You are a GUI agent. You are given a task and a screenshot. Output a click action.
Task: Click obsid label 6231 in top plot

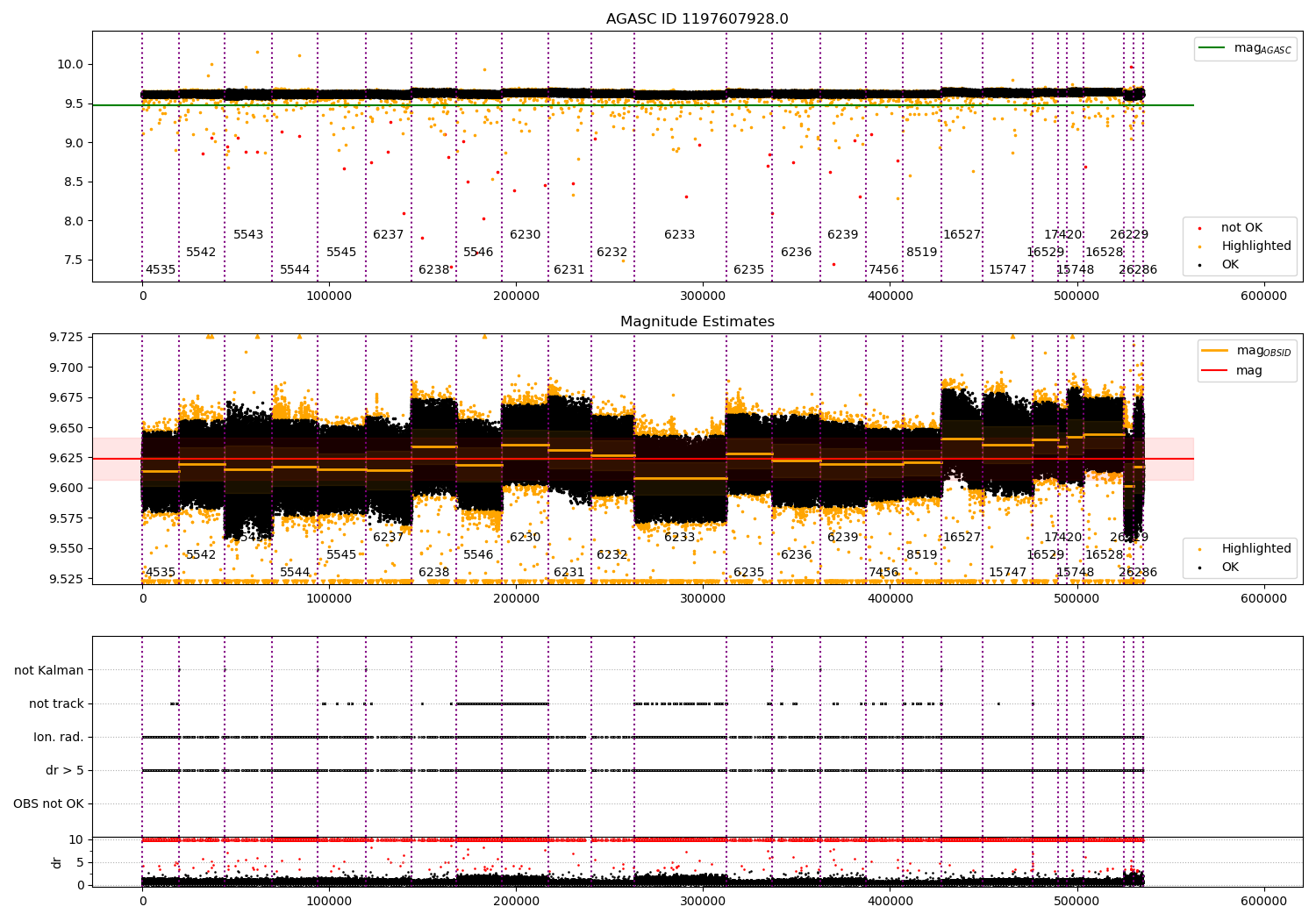(x=569, y=270)
